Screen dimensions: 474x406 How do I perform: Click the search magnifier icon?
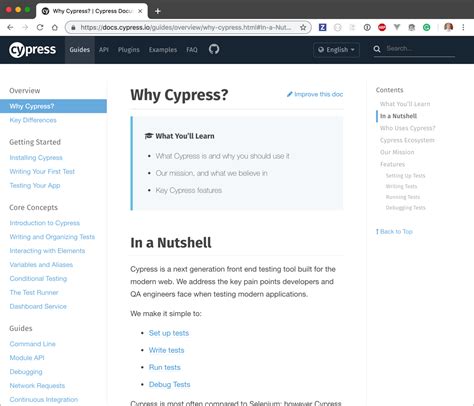[377, 49]
